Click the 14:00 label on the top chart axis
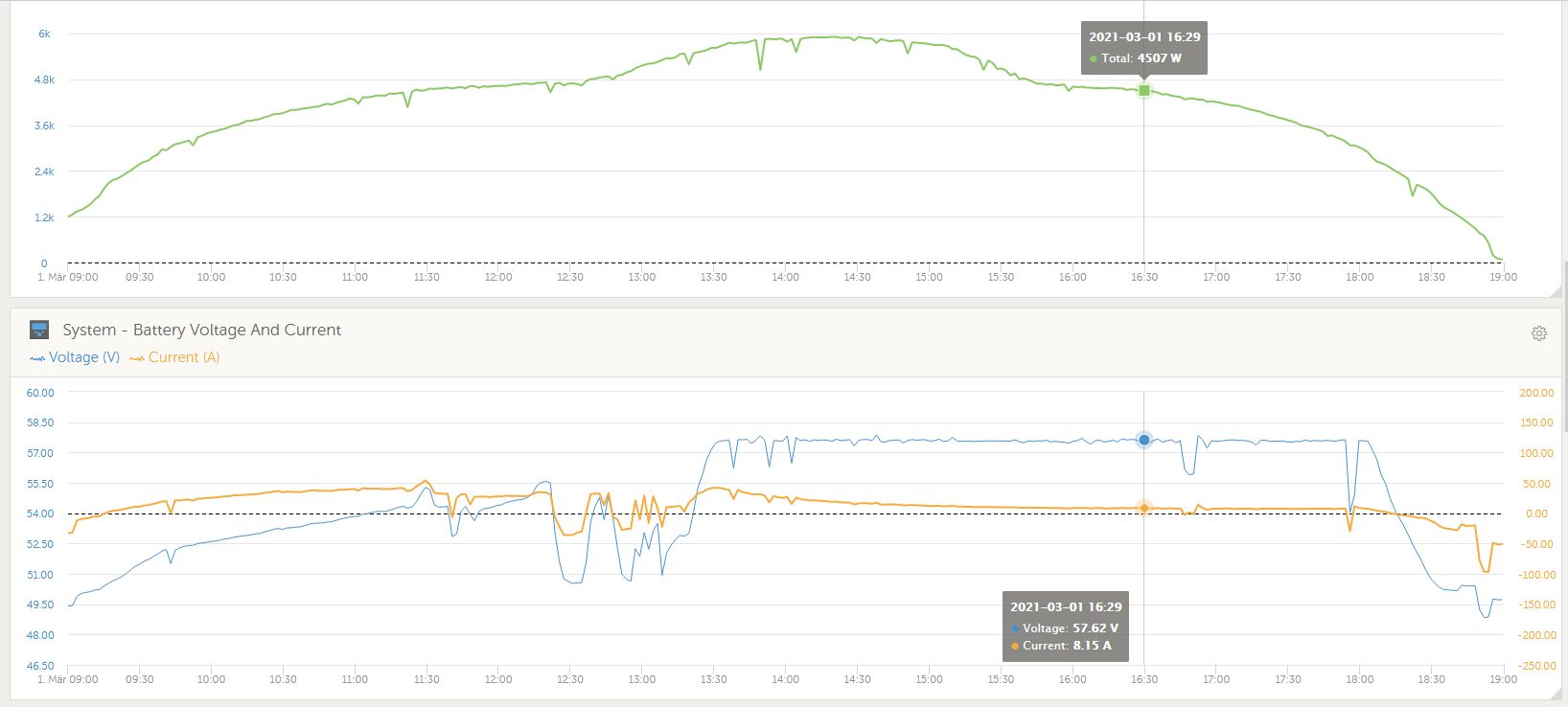 click(x=785, y=277)
